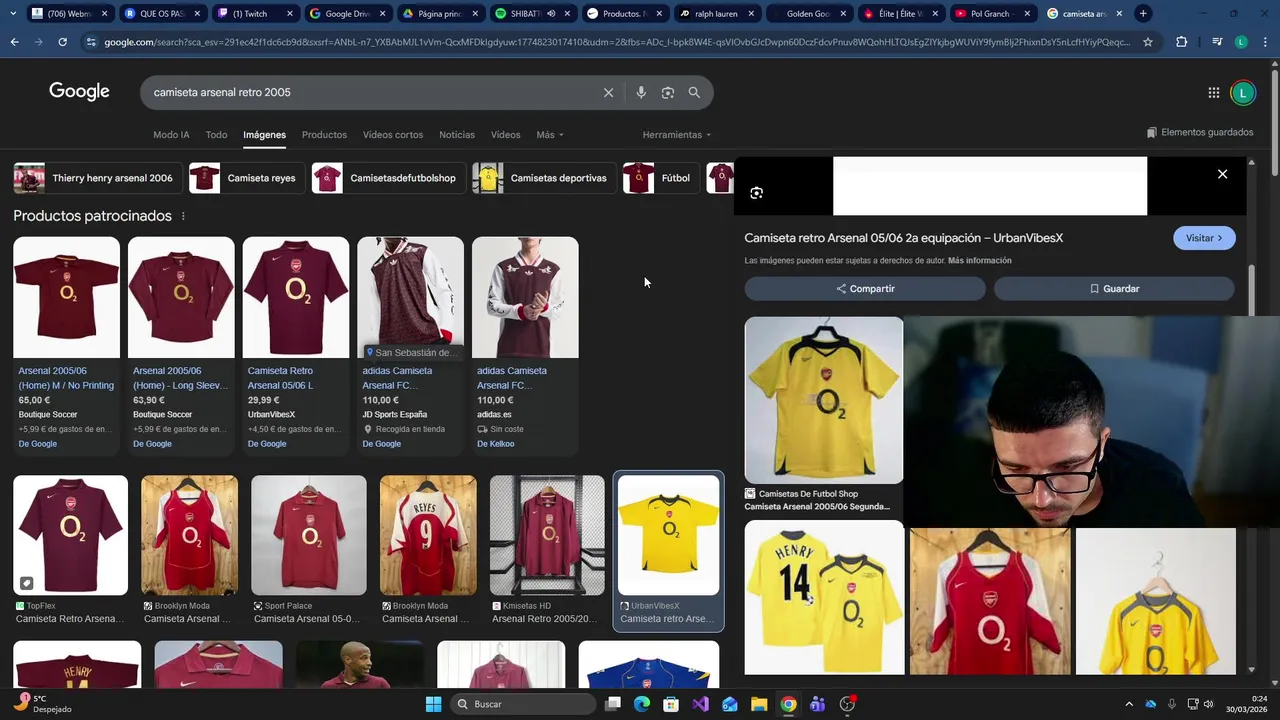Screen dimensions: 1280x720
Task: Open Google account profile avatar
Action: click(1243, 93)
